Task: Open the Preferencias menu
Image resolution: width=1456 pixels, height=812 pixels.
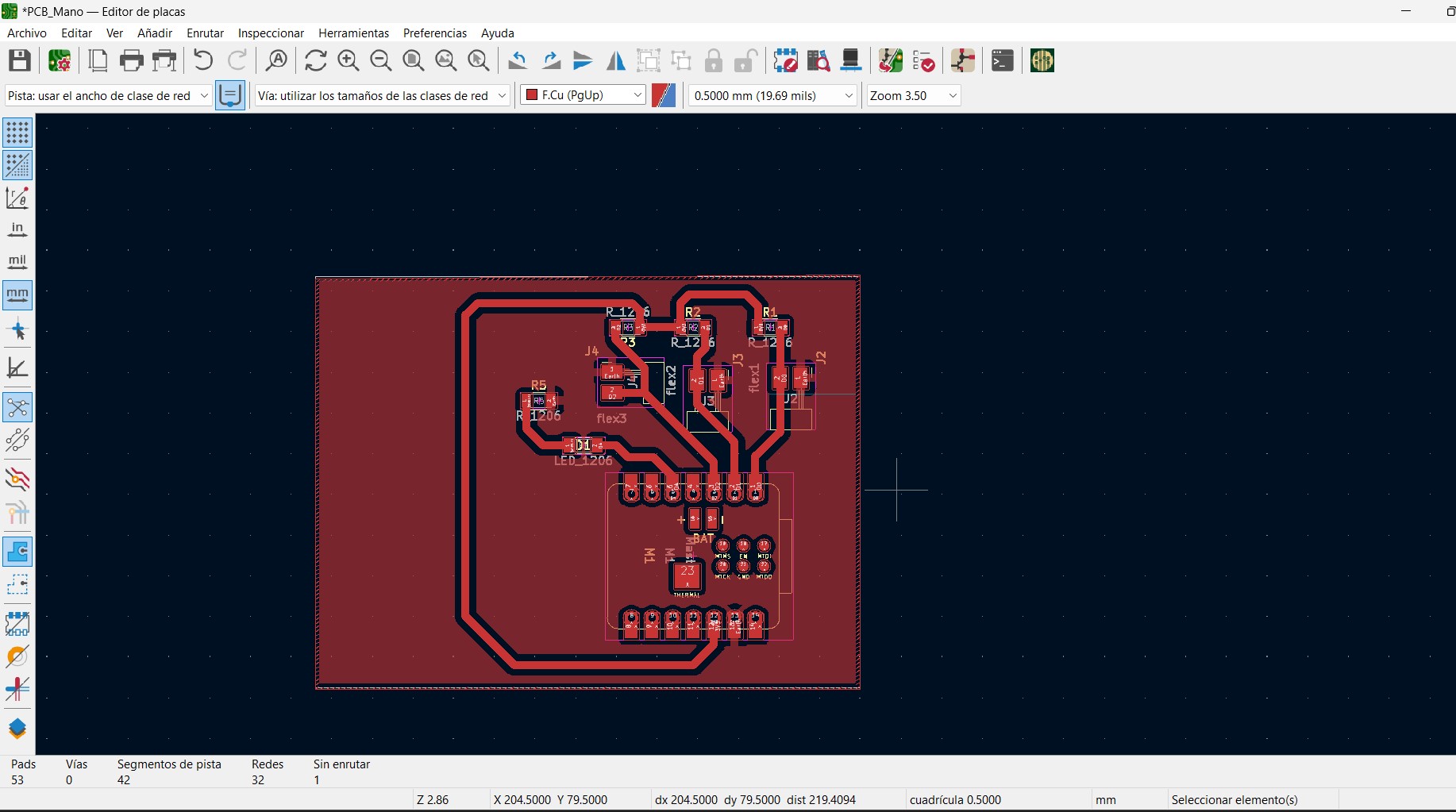Action: (x=435, y=33)
